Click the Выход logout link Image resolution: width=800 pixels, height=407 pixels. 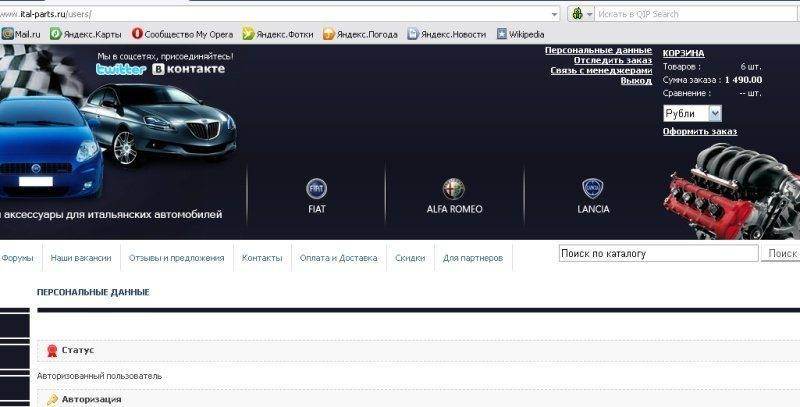635,81
